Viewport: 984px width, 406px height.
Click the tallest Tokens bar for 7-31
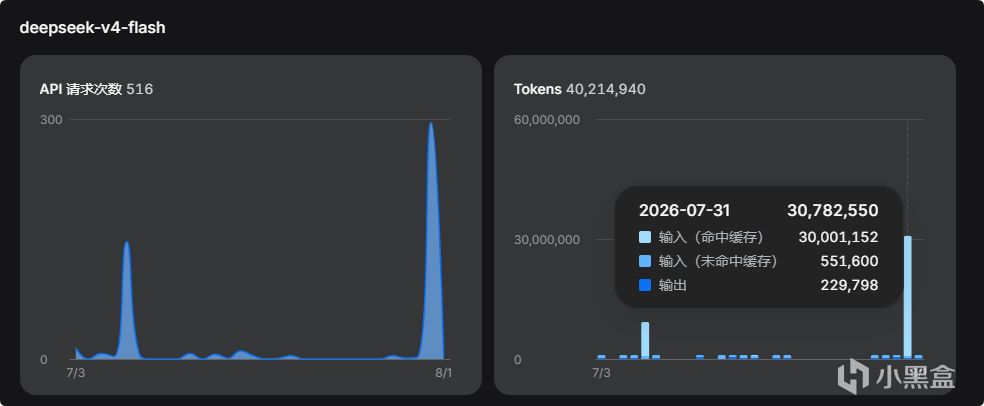907,297
